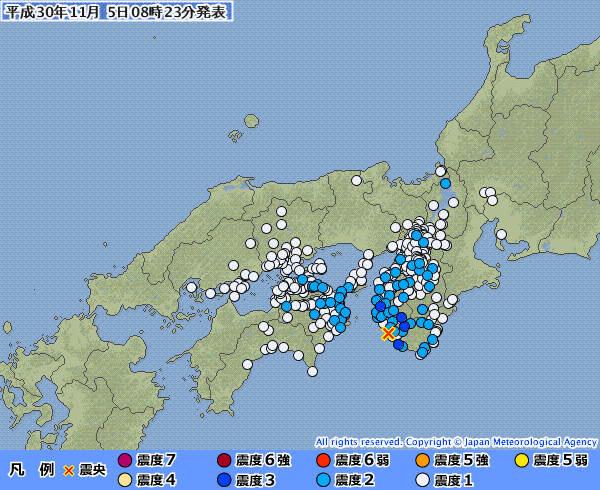Select the 震度3 dark blue legend circle
The width and height of the screenshot is (600, 490).
[x=224, y=480]
